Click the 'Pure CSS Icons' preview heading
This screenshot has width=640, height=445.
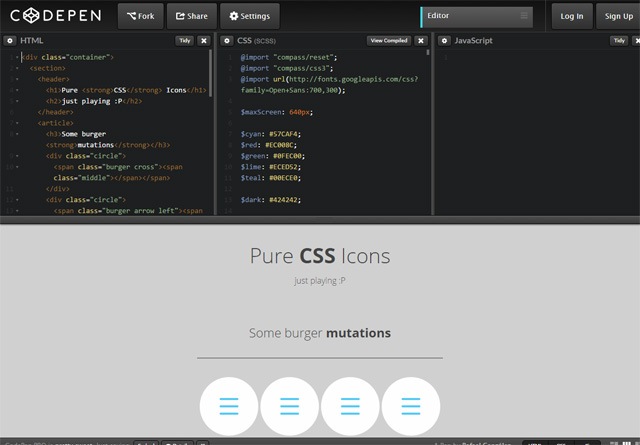pos(320,256)
